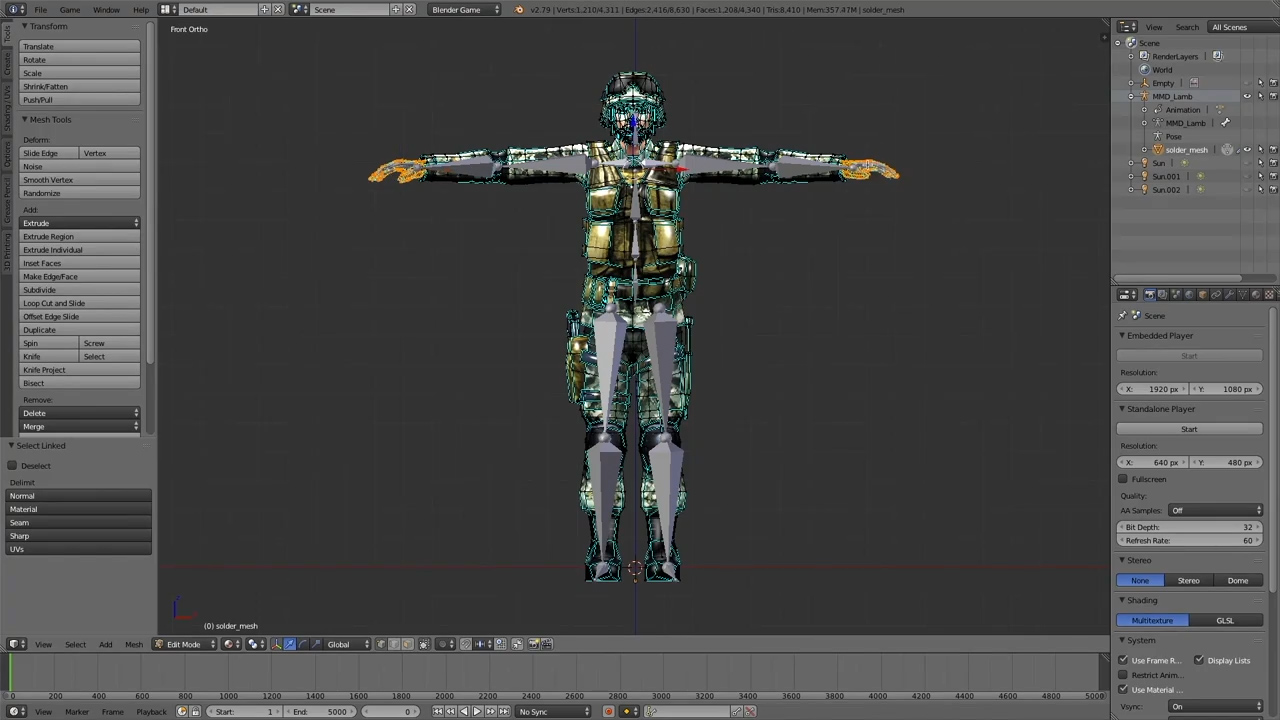This screenshot has height=720, width=1280.
Task: Toggle visibility eye of solder_mesh in outliner
Action: 1247,150
